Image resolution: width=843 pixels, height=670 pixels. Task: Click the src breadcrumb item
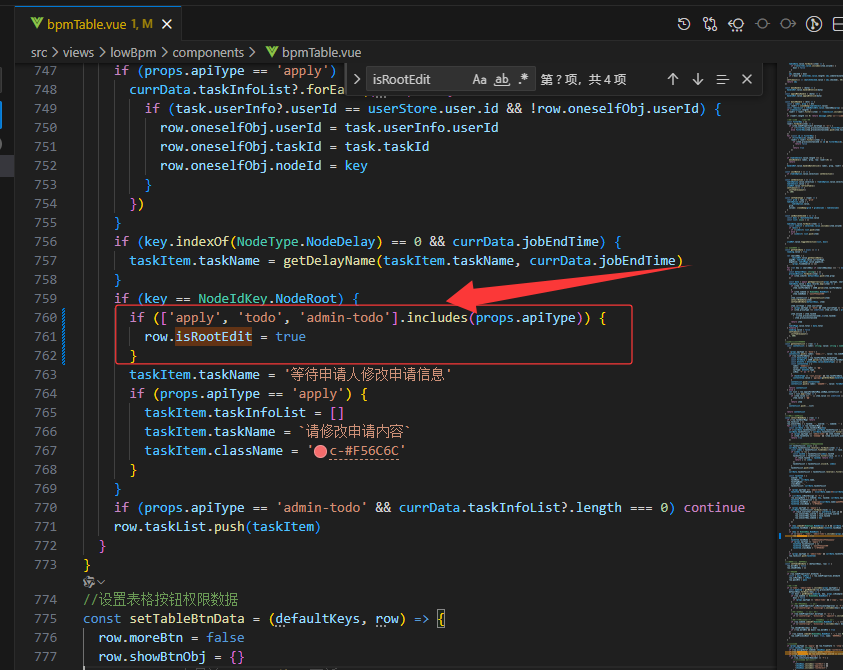pyautogui.click(x=40, y=52)
